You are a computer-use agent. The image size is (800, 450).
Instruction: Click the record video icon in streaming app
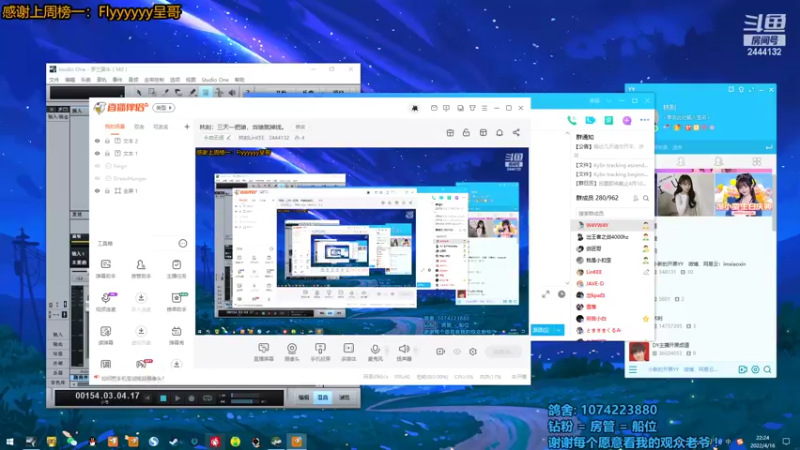[x=440, y=352]
